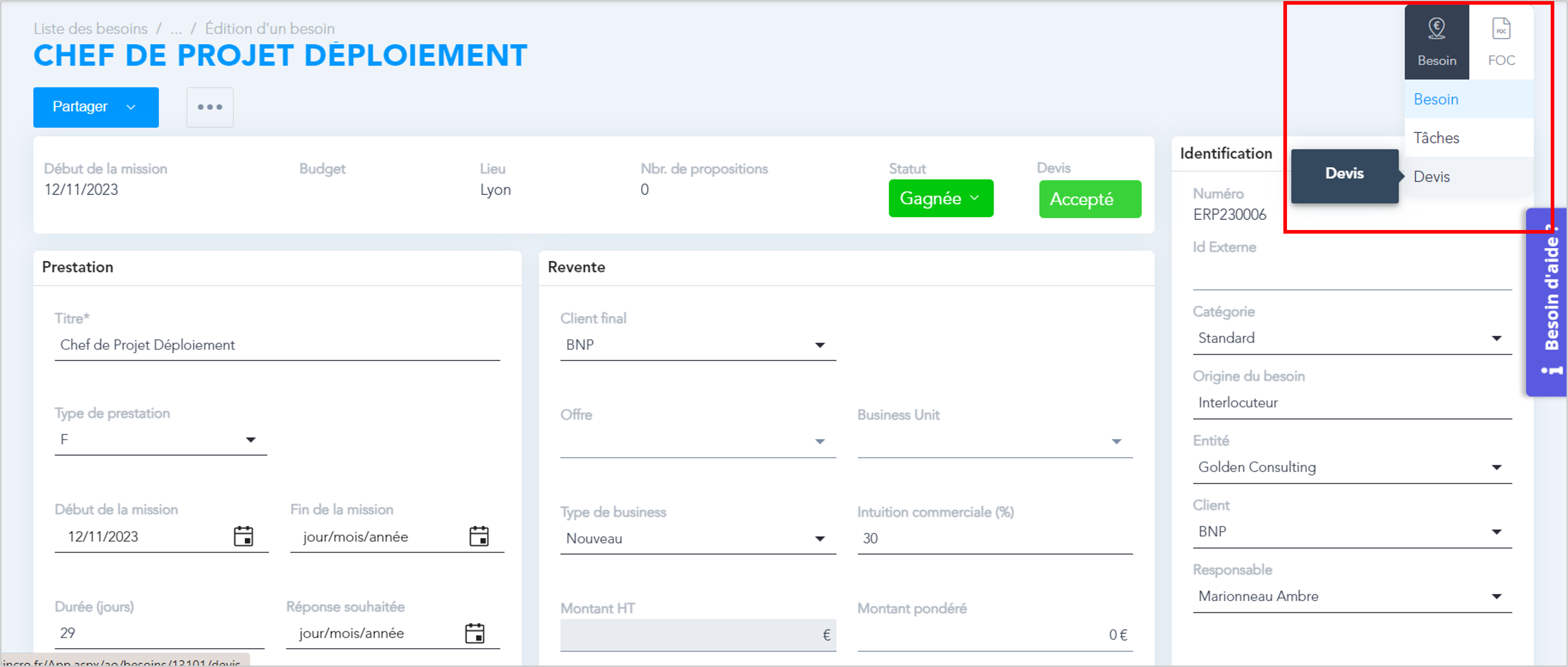Viewport: 1568px width, 667px height.
Task: Go to Liste des besoins breadcrumb
Action: point(91,28)
